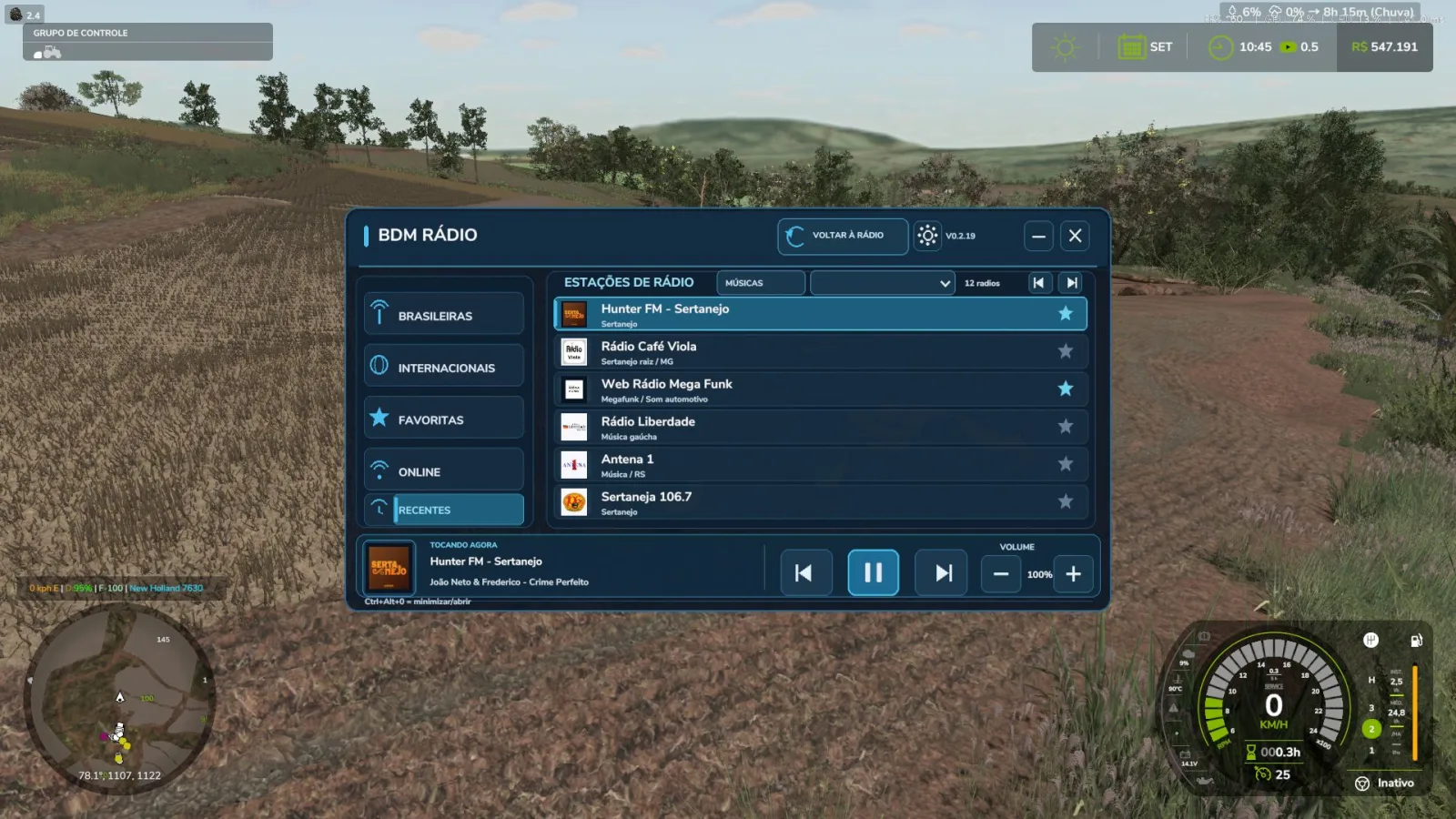Click the calendar SET icon in HUD

click(1131, 47)
